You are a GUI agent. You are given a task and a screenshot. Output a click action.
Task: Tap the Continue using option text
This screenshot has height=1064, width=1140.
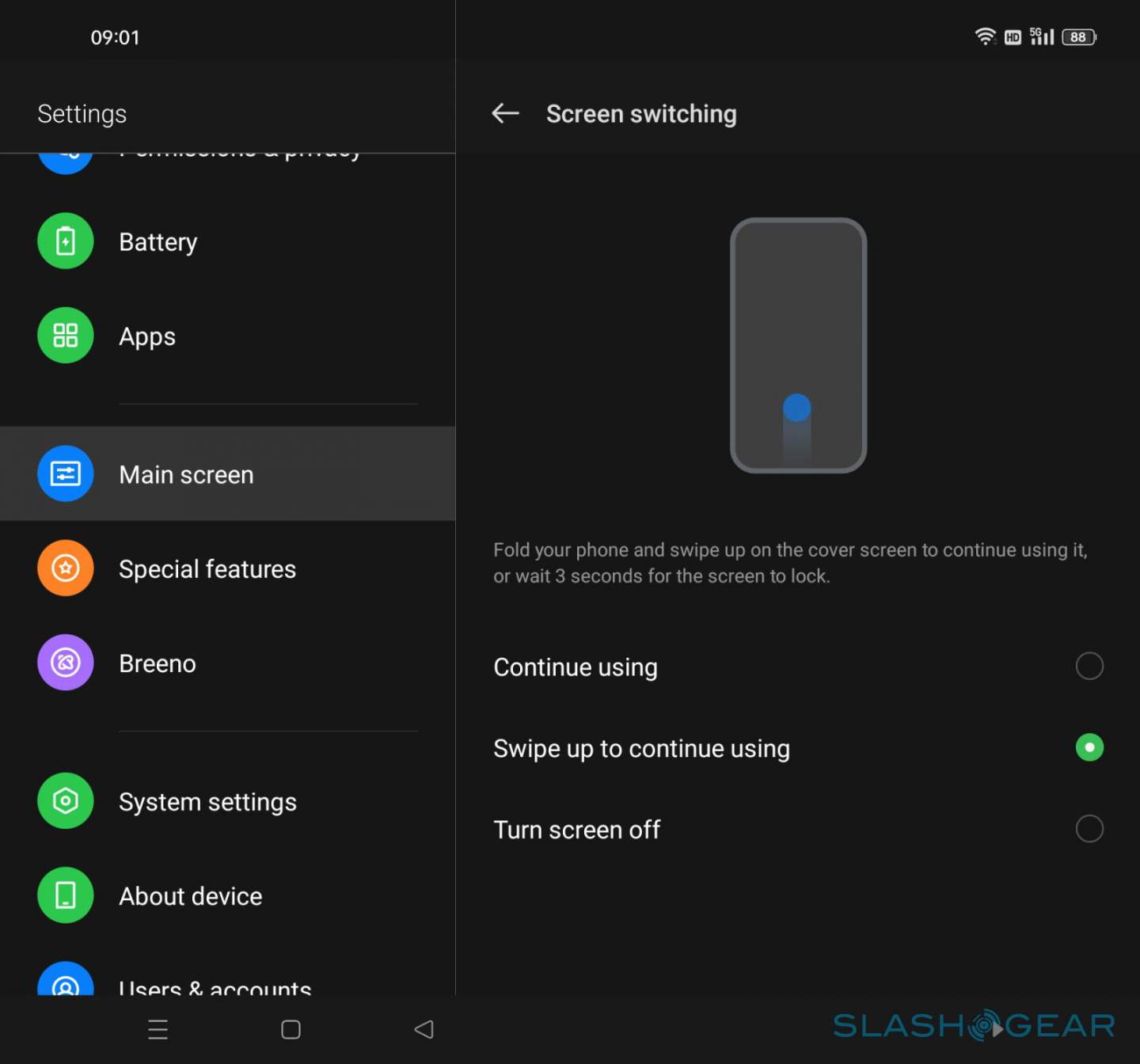point(576,667)
